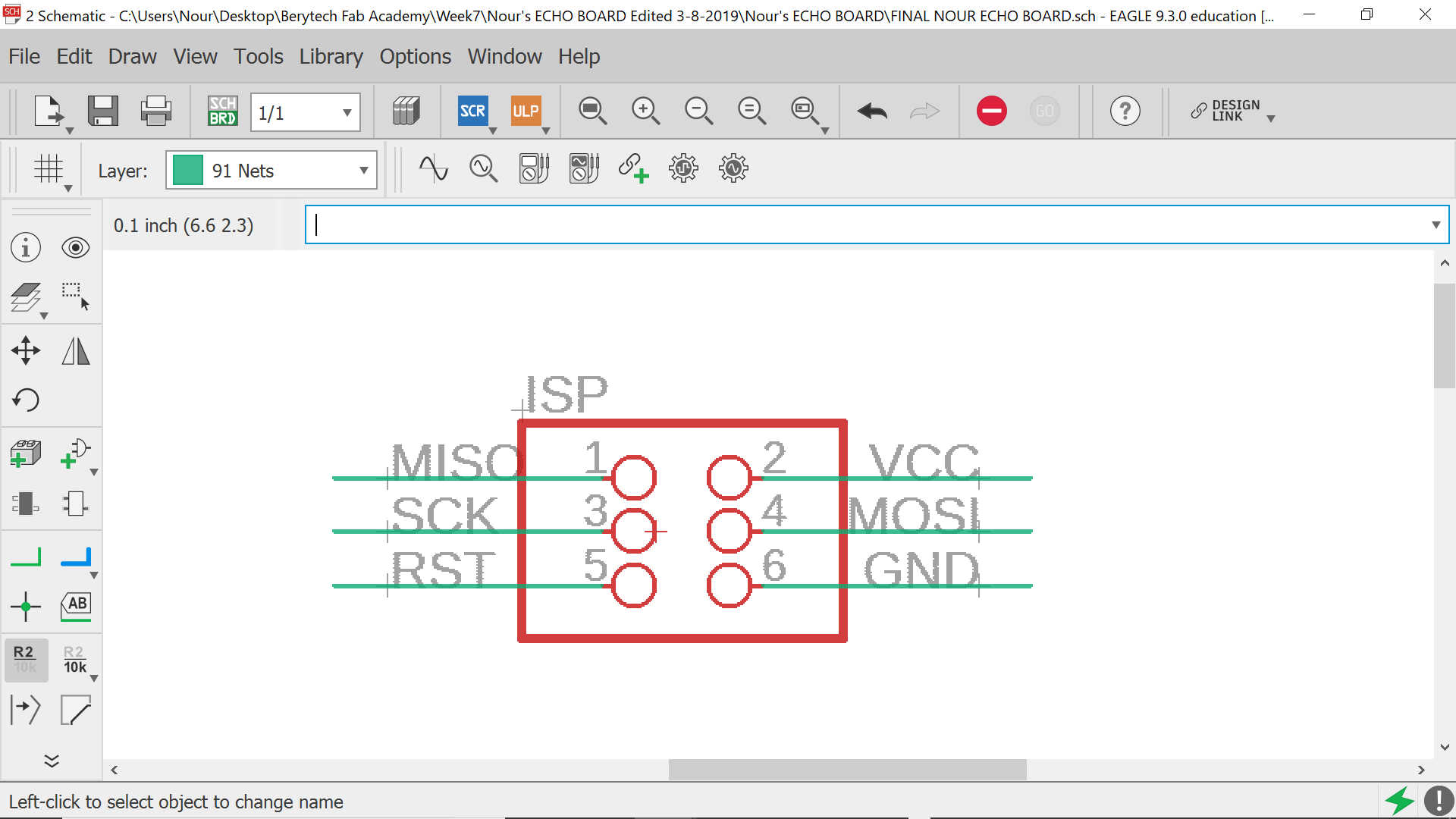Choose the Net drawing tool
This screenshot has height=819, width=1456.
click(26, 557)
